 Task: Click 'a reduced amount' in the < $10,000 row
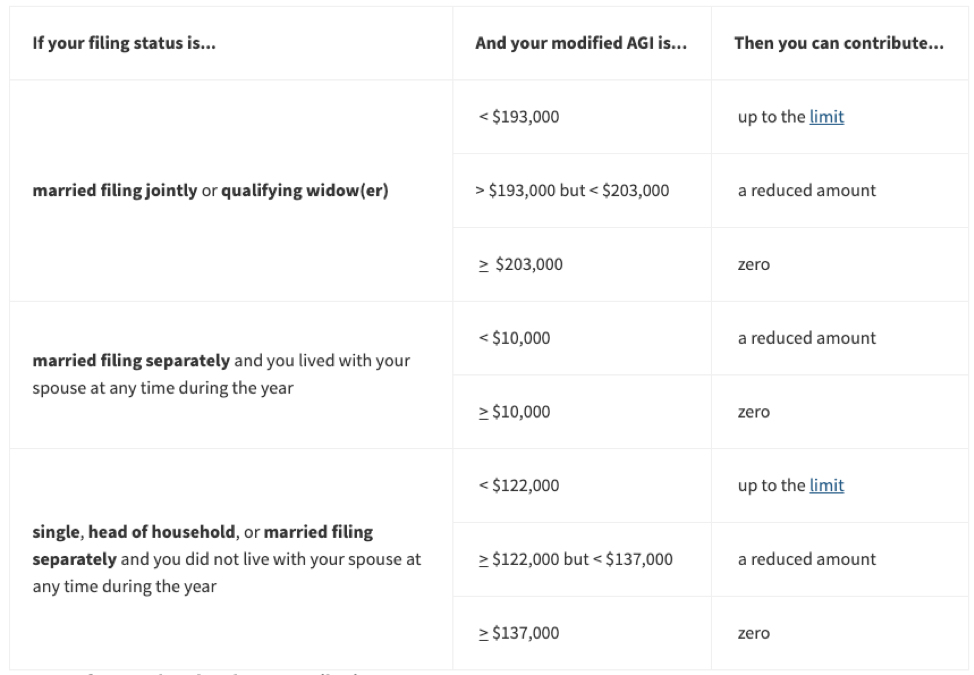pyautogui.click(x=807, y=338)
